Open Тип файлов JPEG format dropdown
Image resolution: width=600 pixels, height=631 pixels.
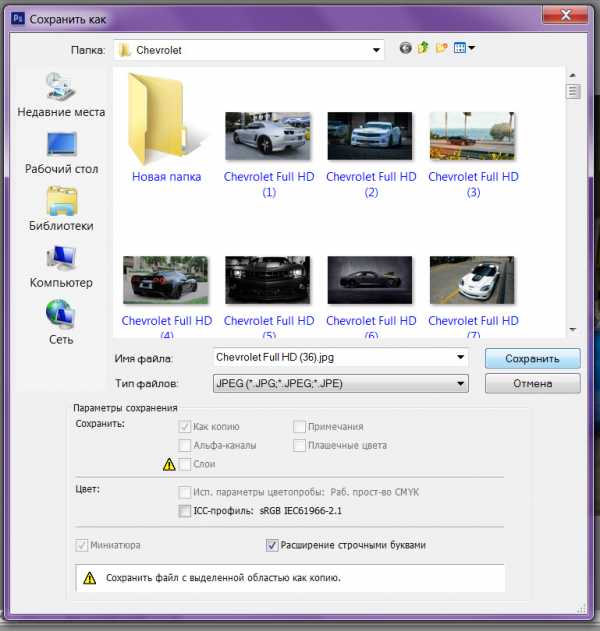coord(460,382)
